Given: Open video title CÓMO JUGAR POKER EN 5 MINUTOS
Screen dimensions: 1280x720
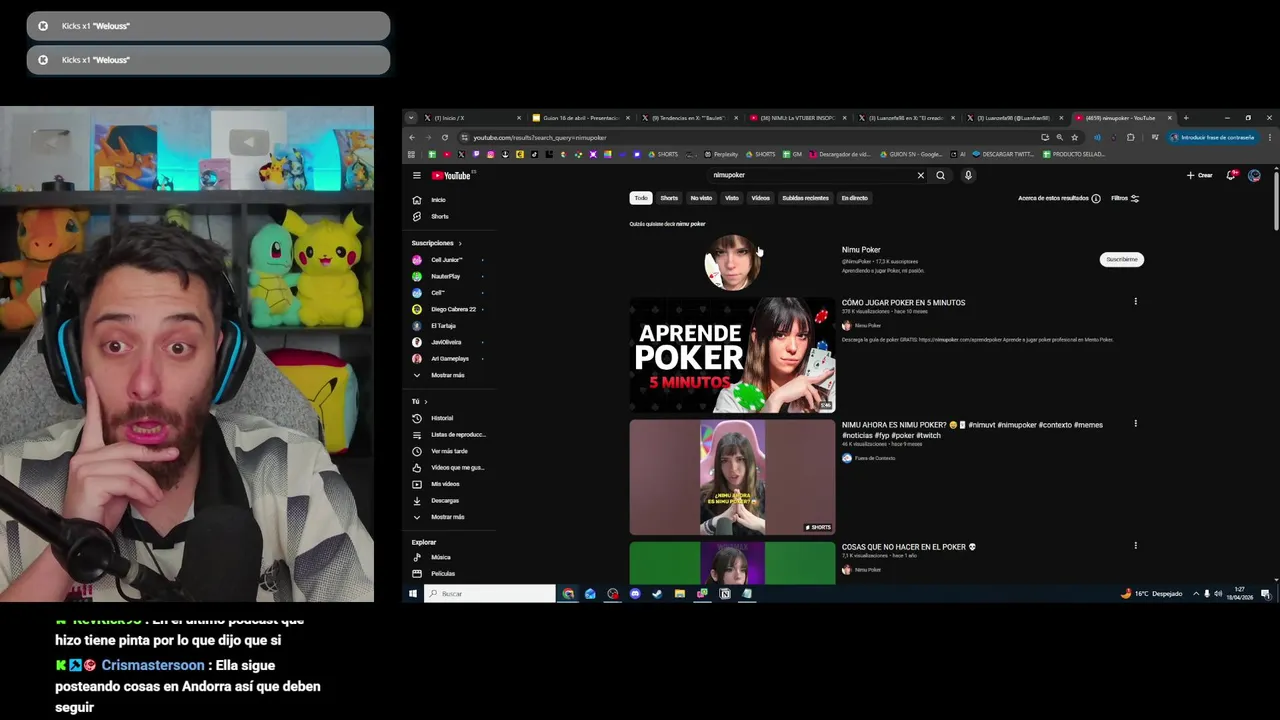Looking at the screenshot, I should point(903,303).
